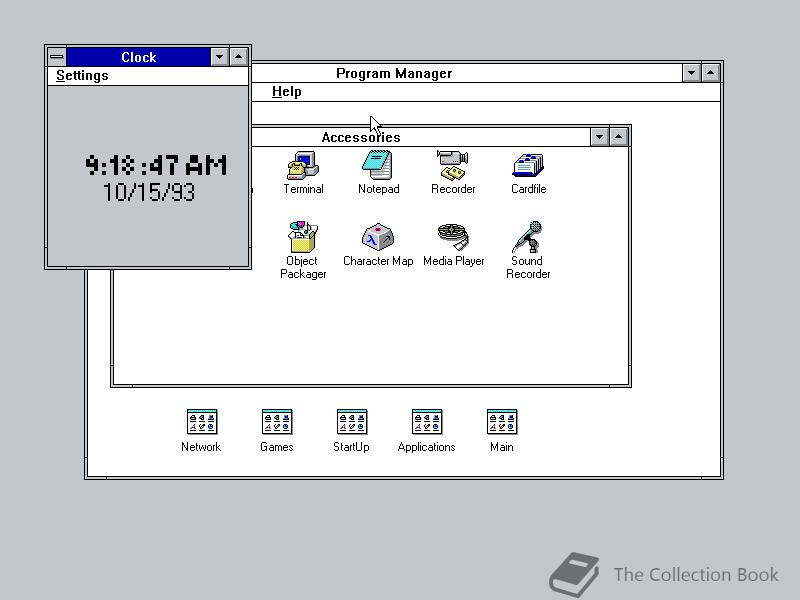Click the Accessories window title bar
This screenshot has width=800, height=600.
coord(420,137)
